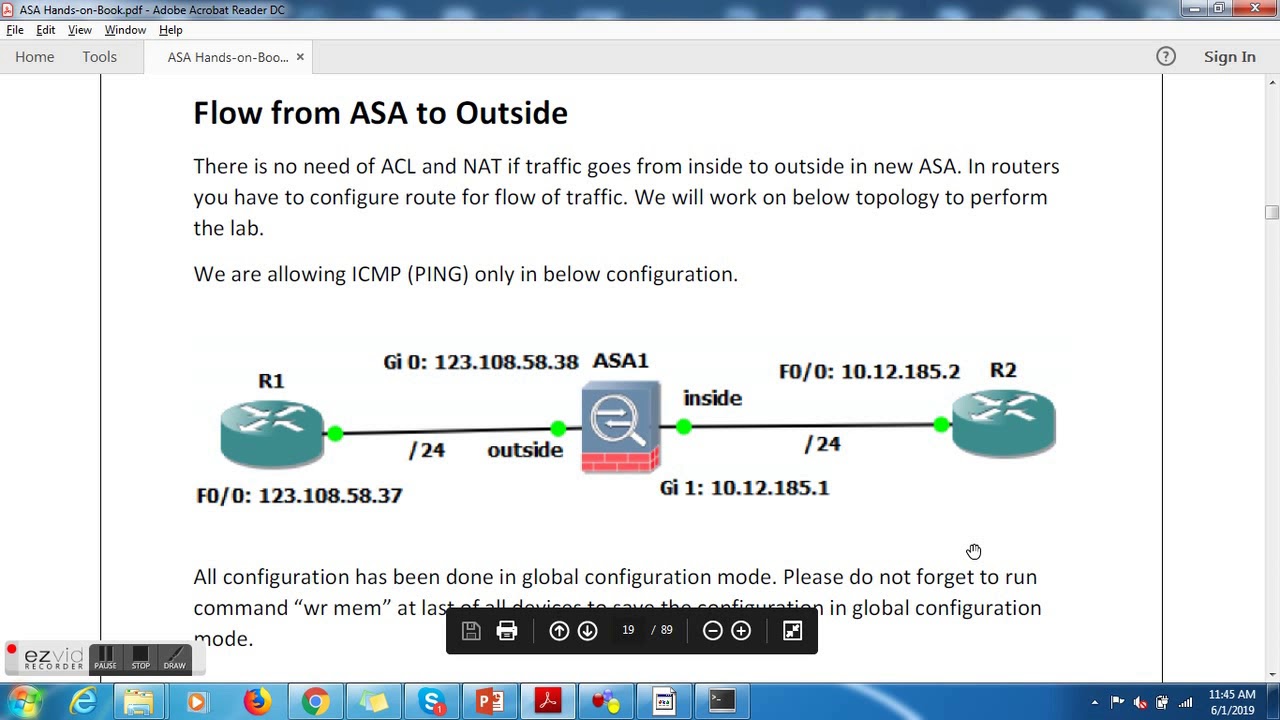This screenshot has width=1280, height=720.
Task: Click the Action Center flag tray icon
Action: pos(1118,703)
